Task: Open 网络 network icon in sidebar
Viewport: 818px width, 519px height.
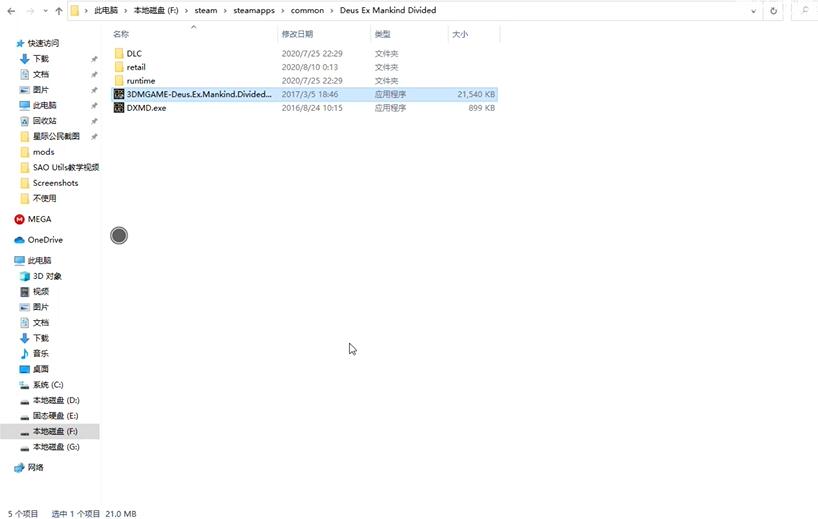Action: 19,467
